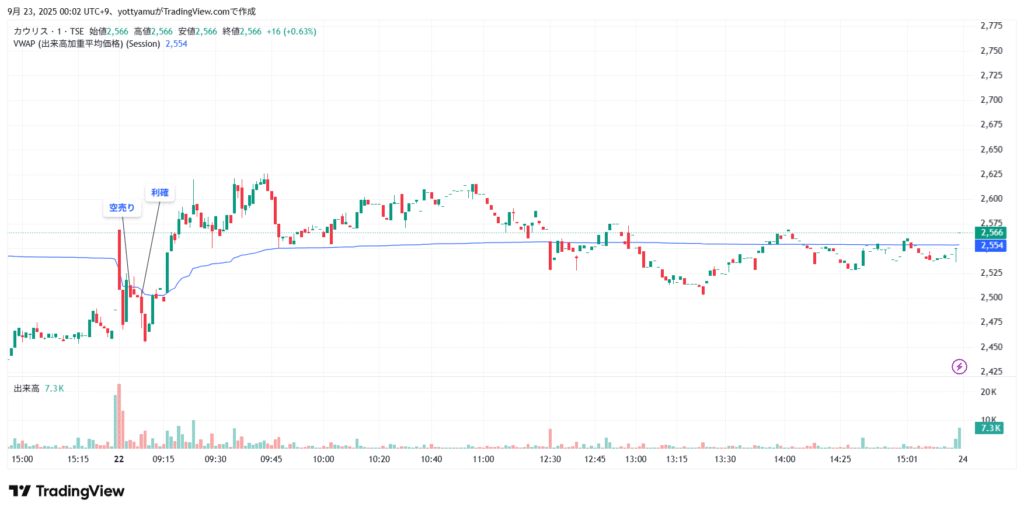Viewport: 1024px width, 513px height.
Task: Click the 20K volume axis label
Action: pyautogui.click(x=989, y=391)
